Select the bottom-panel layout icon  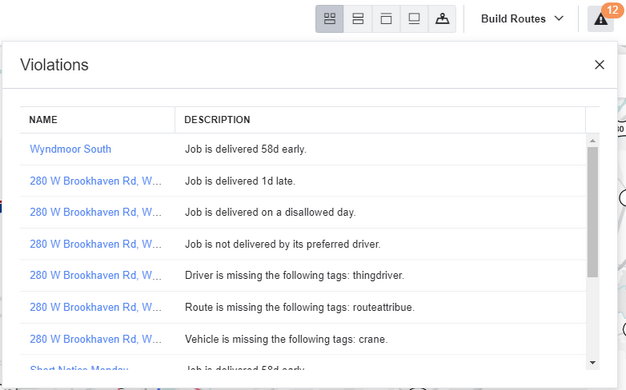pos(414,19)
